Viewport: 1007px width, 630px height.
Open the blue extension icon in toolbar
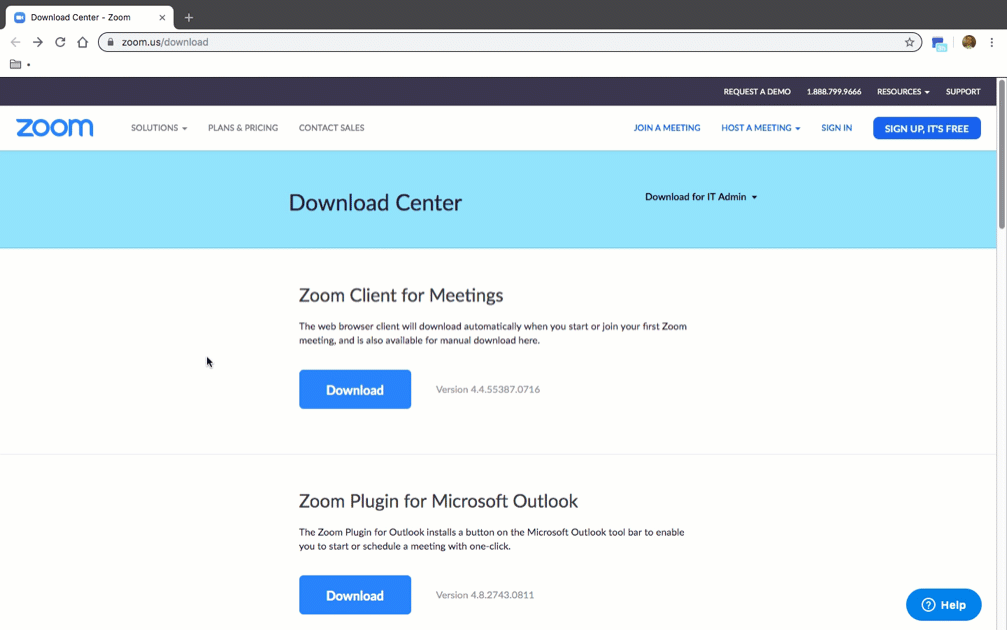coord(939,44)
